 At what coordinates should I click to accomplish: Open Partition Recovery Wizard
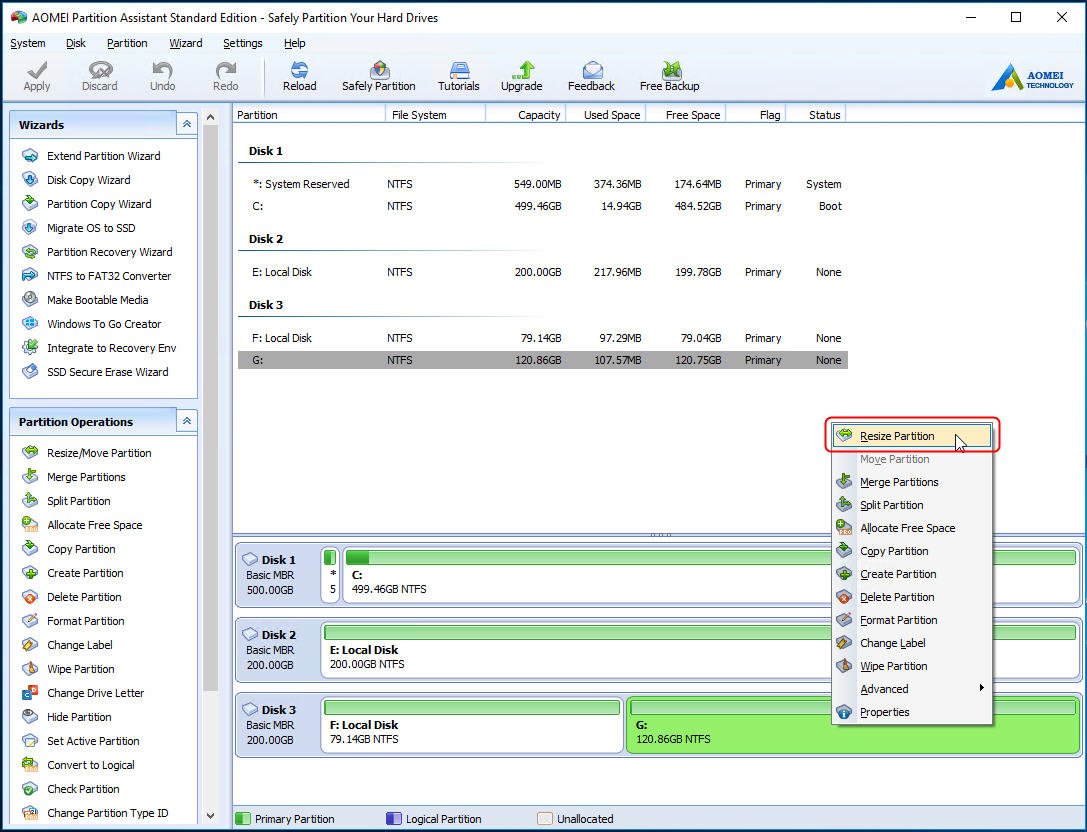point(110,252)
